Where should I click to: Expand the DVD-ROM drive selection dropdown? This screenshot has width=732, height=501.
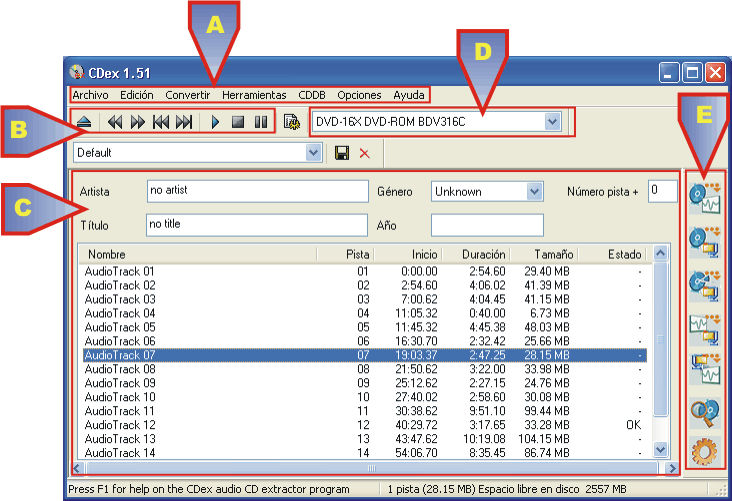(553, 121)
